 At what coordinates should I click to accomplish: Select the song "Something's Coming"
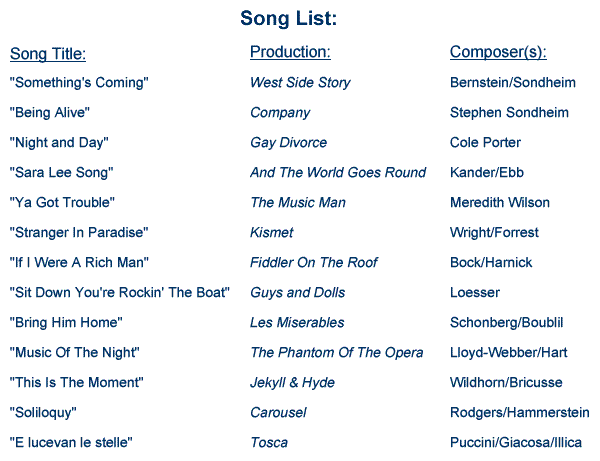click(79, 83)
